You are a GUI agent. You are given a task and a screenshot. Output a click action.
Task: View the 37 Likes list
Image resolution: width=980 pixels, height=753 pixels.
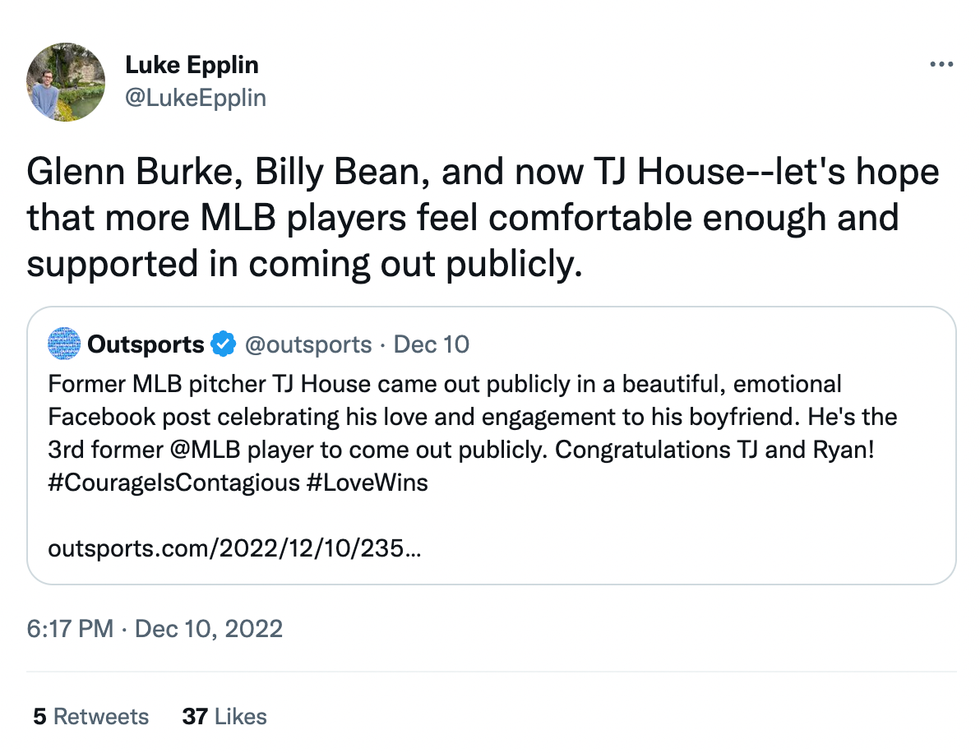pyautogui.click(x=224, y=717)
